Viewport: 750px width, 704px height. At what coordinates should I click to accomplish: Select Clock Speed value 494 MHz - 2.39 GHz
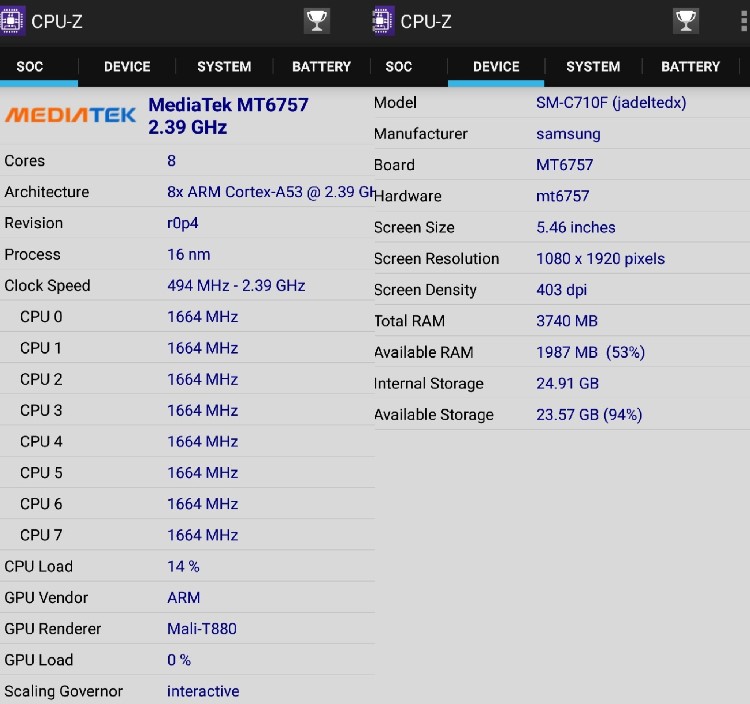coord(236,286)
